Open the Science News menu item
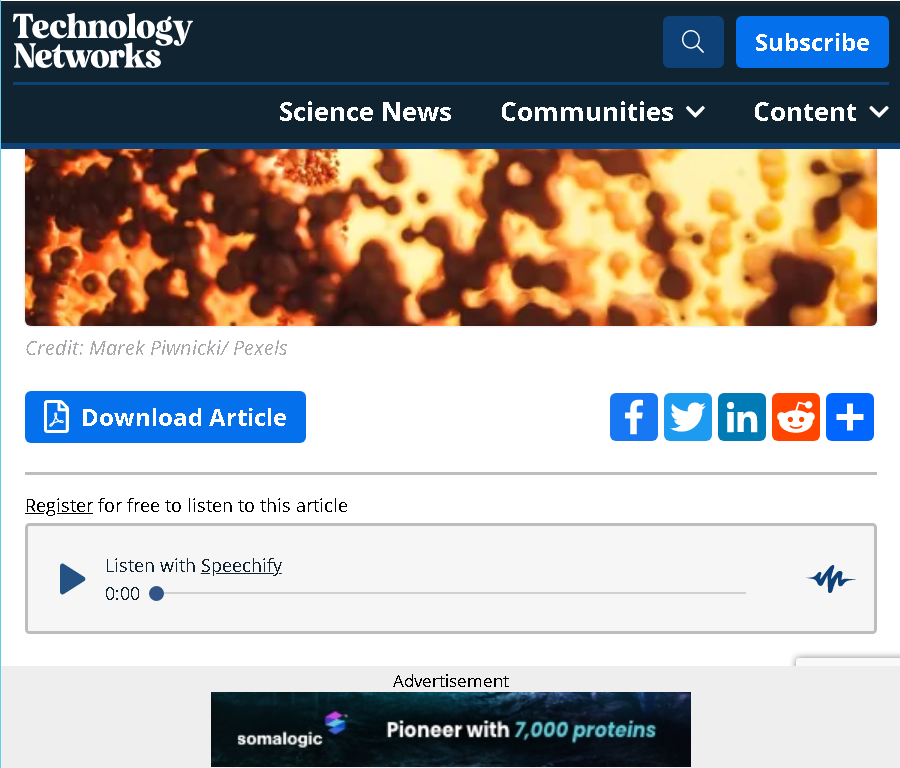This screenshot has height=768, width=900. 365,111
